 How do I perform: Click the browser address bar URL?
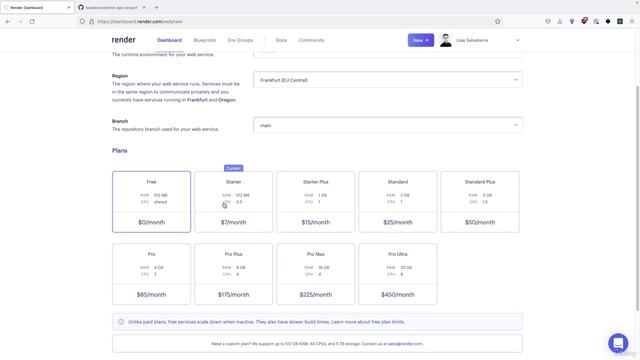pos(140,21)
